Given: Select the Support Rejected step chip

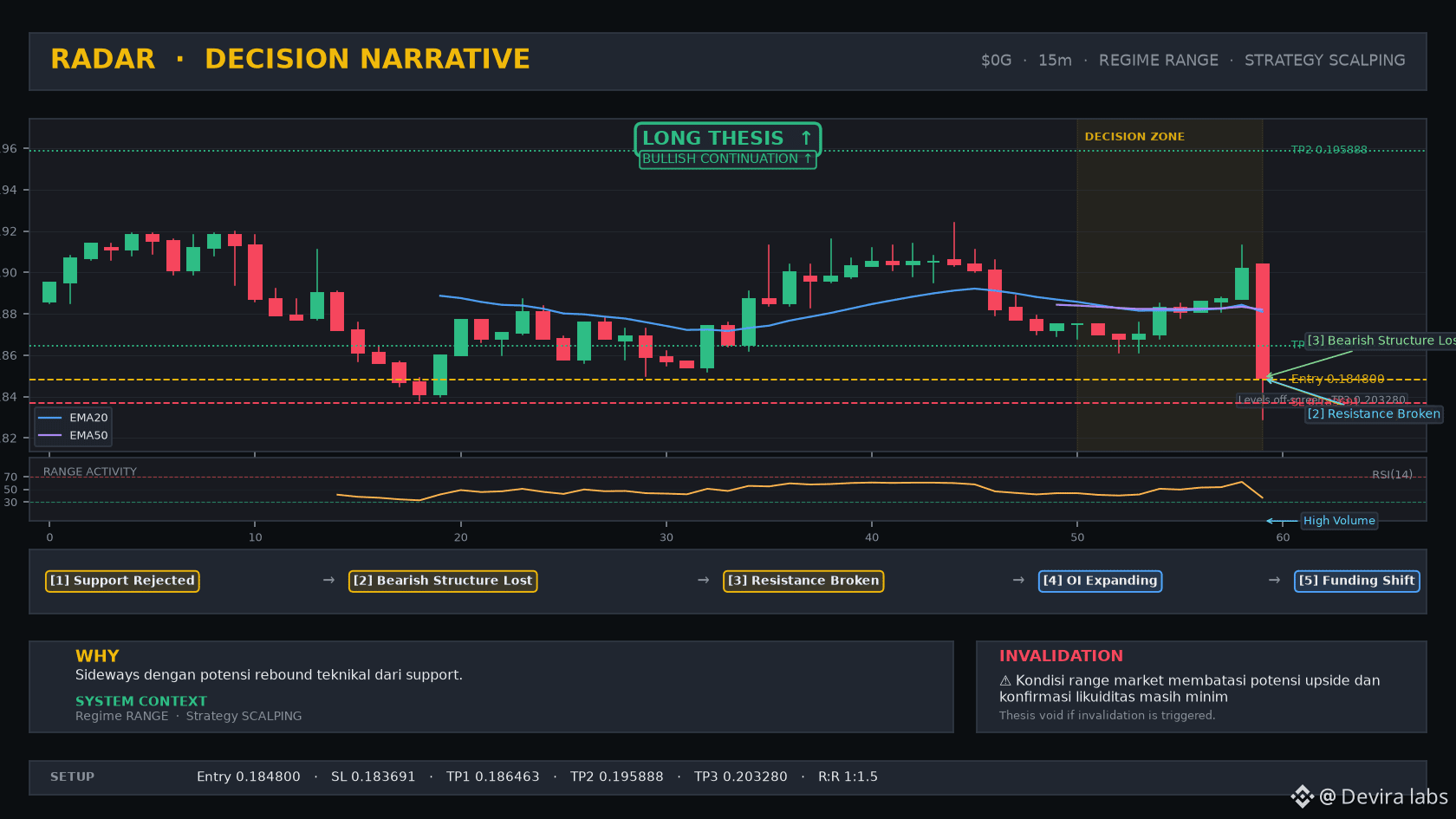Looking at the screenshot, I should click(122, 581).
